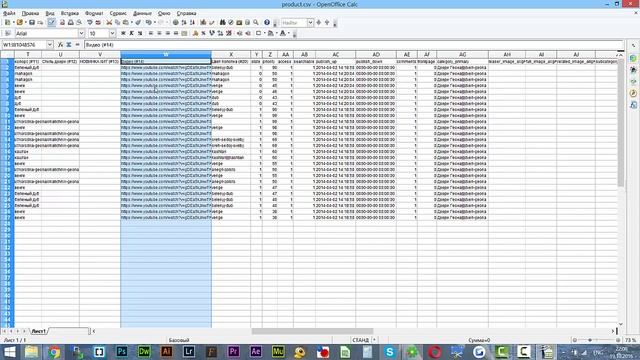640x360 pixels.
Task: Open OpenOffice Help question mark icon
Action: 267,22
